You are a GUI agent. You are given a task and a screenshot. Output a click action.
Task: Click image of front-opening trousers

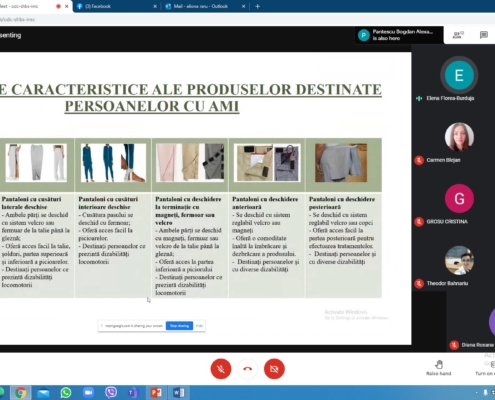[267, 163]
